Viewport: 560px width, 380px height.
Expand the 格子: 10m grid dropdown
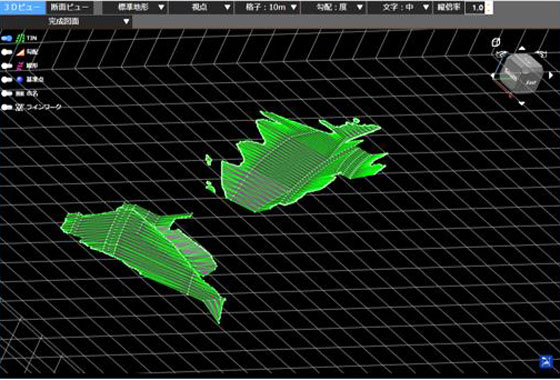click(x=267, y=7)
